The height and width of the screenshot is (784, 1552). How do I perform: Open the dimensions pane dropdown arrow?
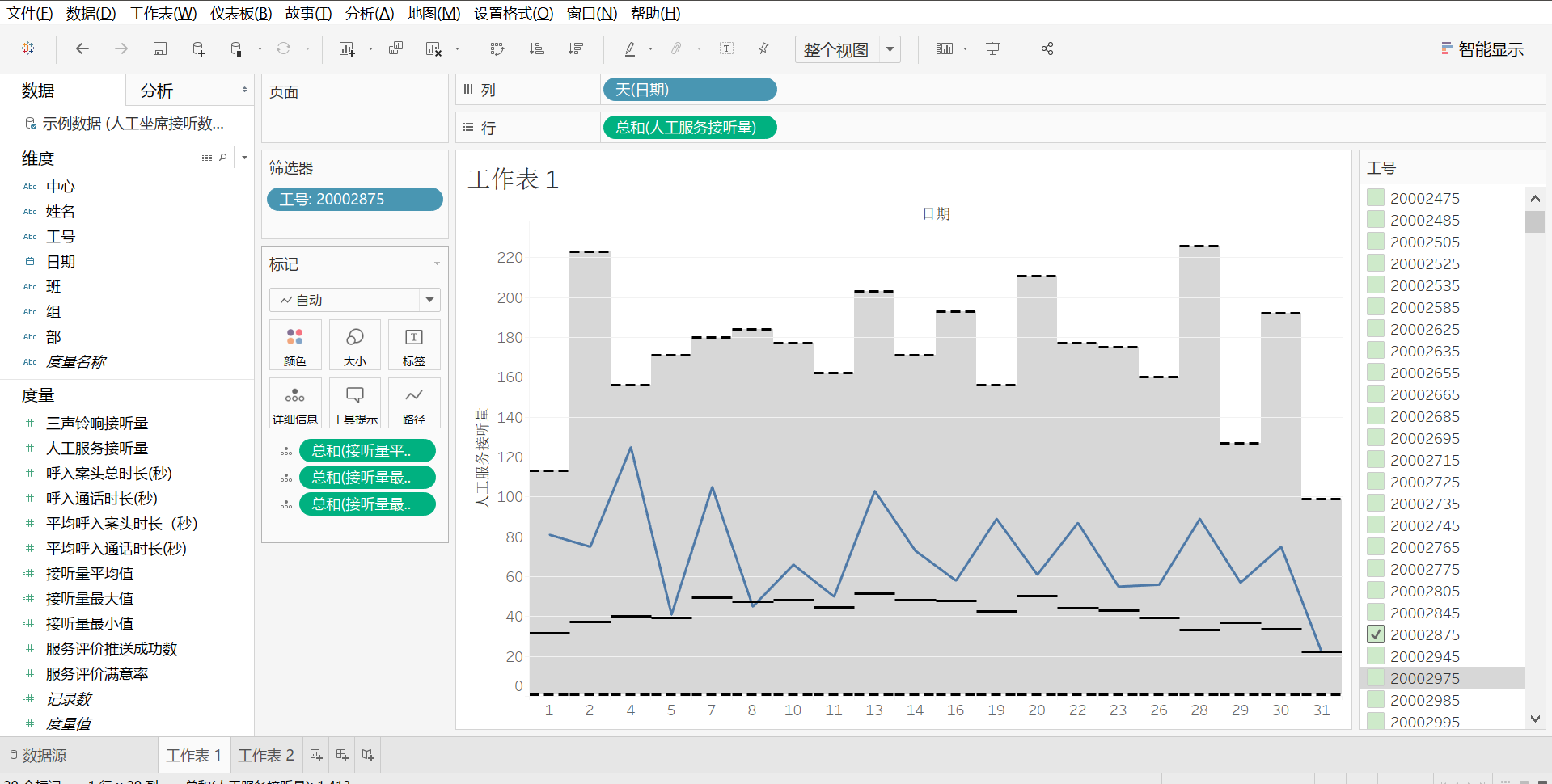[244, 158]
